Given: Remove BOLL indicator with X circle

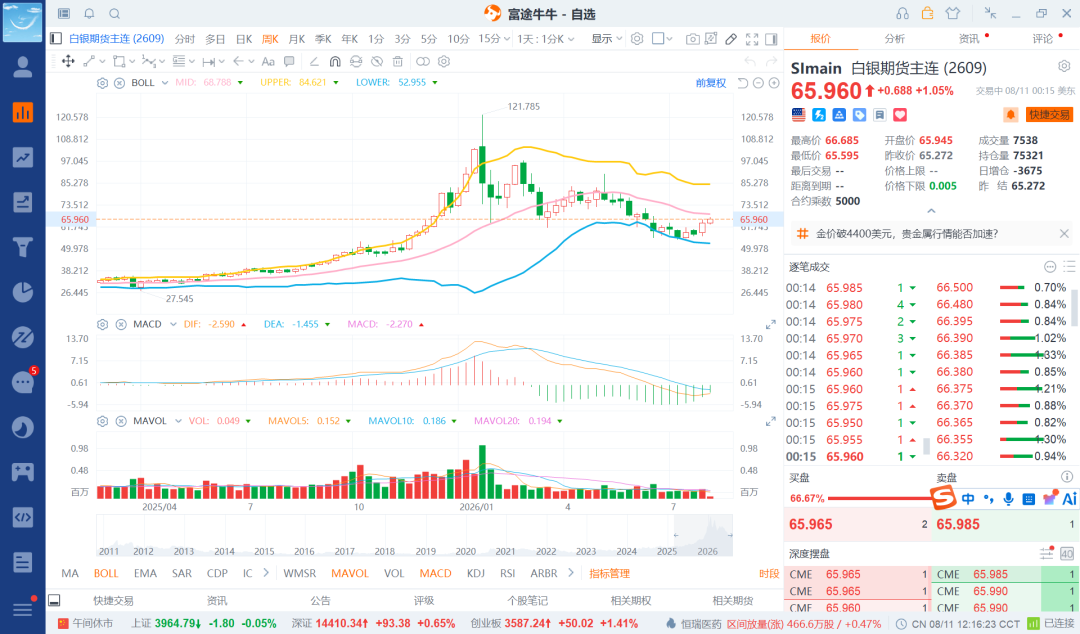Looking at the screenshot, I should click(119, 83).
